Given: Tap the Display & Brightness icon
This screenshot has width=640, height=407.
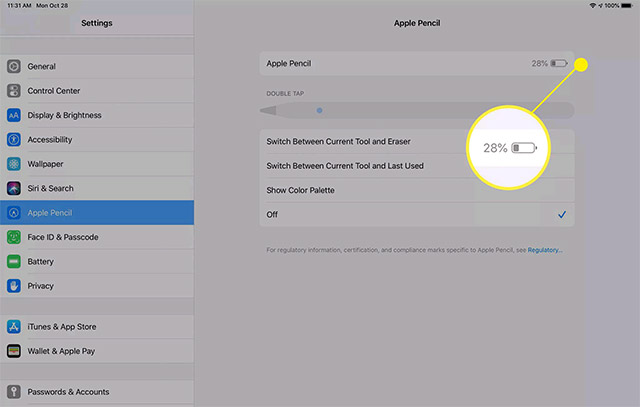Looking at the screenshot, I should pyautogui.click(x=15, y=115).
